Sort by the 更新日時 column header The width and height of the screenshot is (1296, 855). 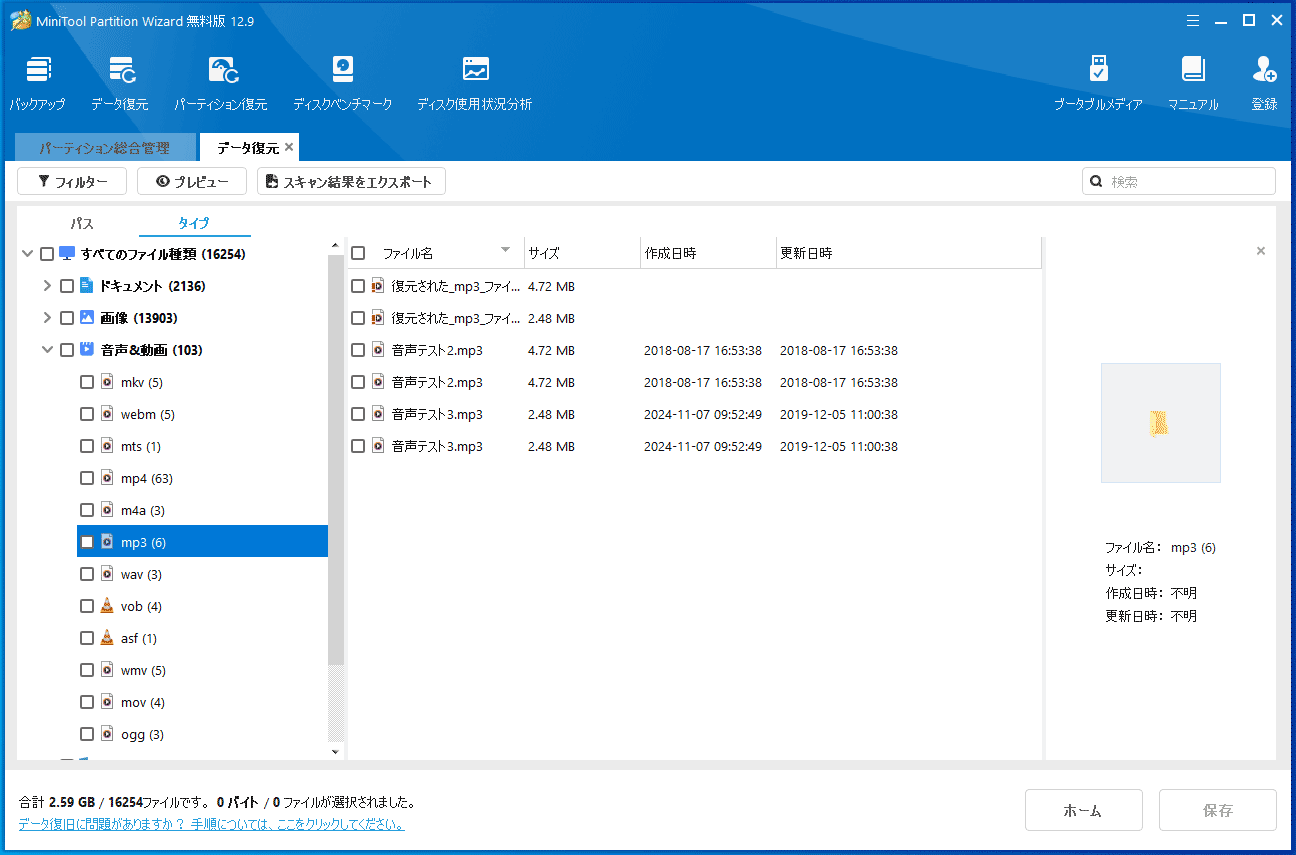click(x=908, y=253)
